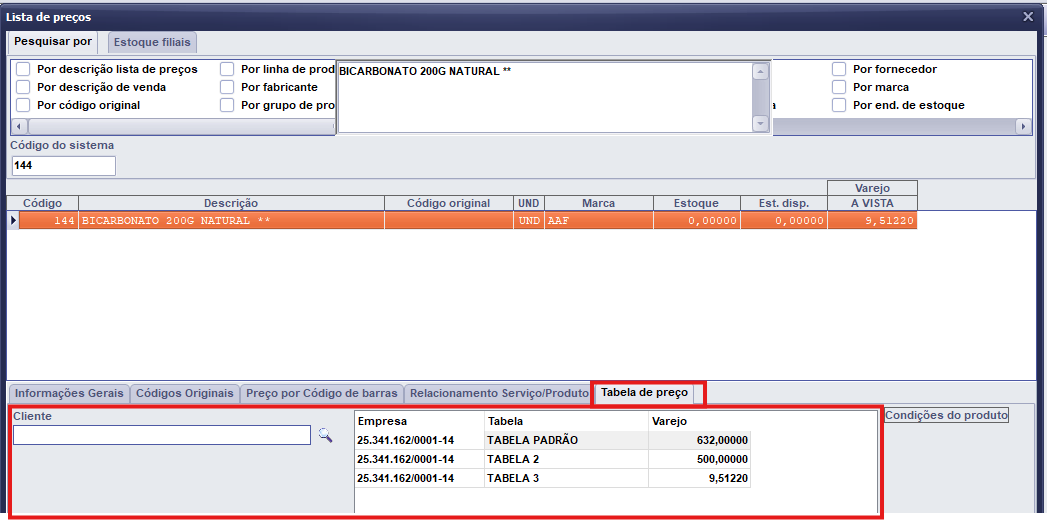Click the Condições do produto button
The image size is (1047, 521).
[x=946, y=415]
